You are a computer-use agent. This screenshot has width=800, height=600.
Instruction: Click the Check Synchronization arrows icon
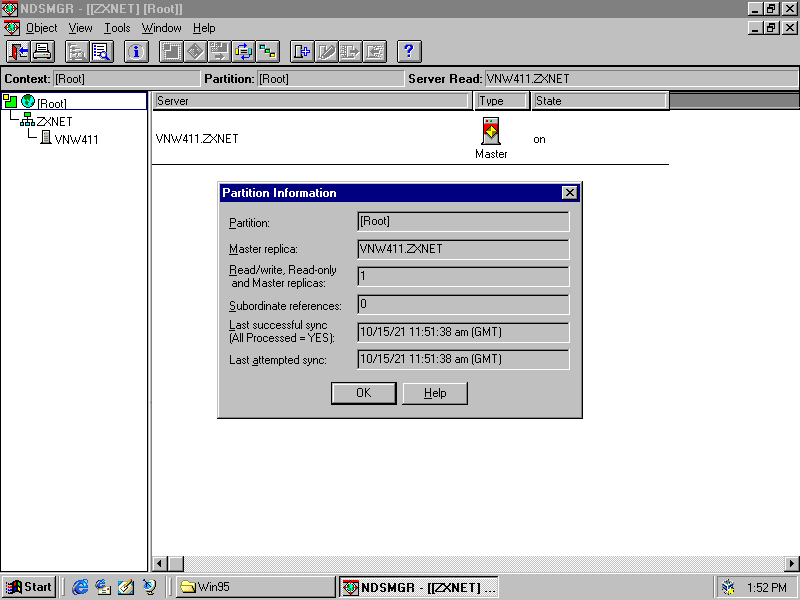tap(243, 52)
